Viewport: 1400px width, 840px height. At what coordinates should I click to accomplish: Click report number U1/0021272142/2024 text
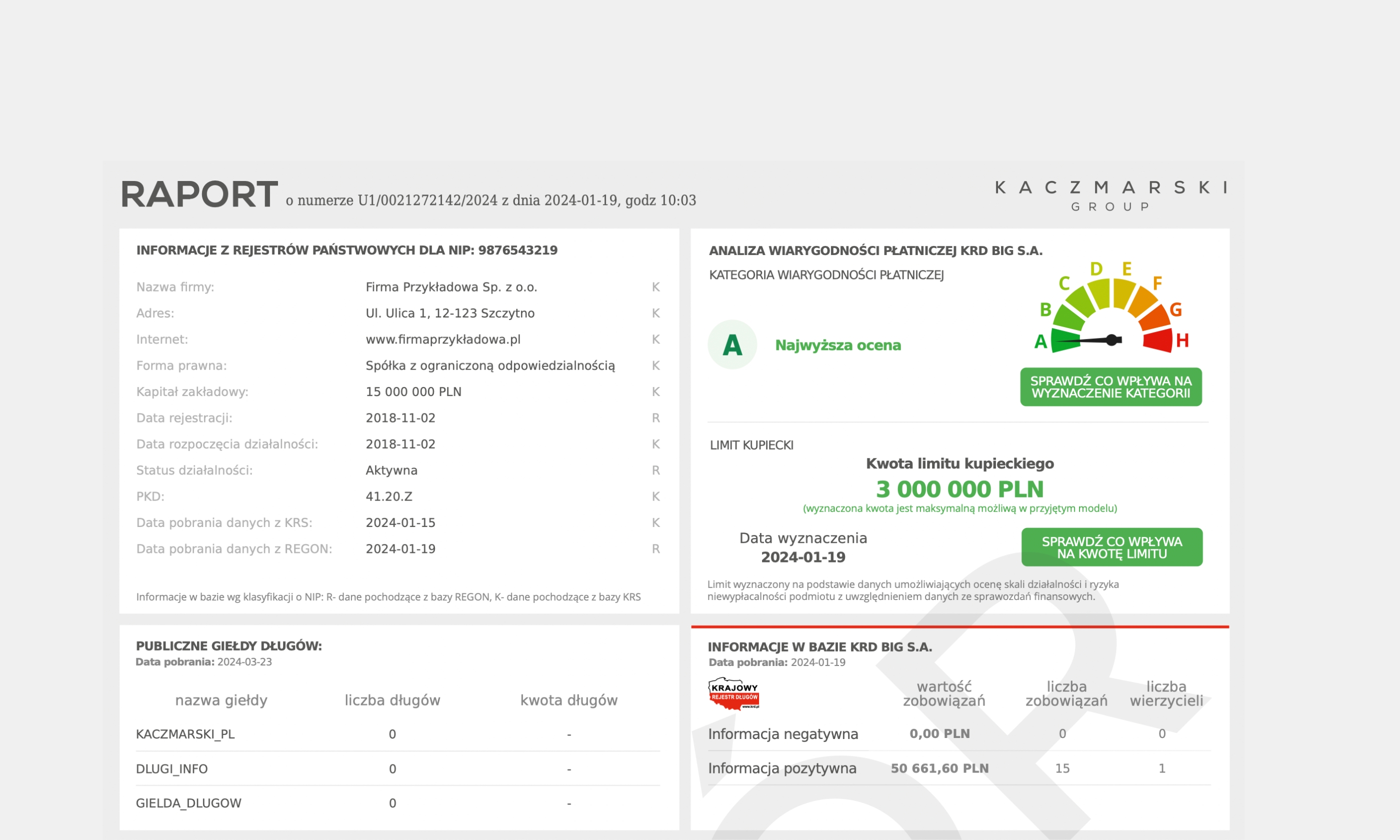coord(428,200)
